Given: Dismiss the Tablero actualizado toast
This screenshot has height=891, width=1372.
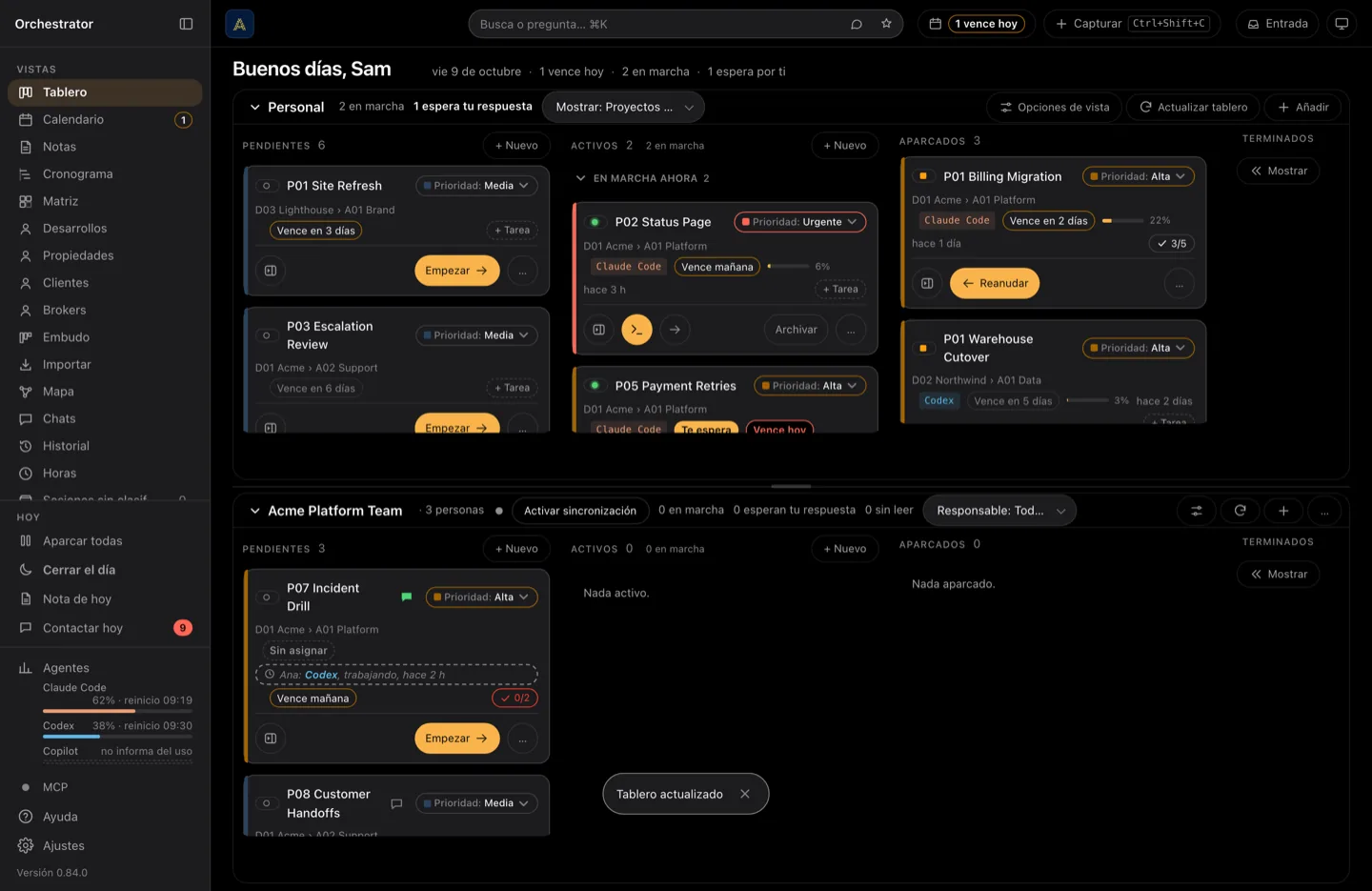Looking at the screenshot, I should [x=745, y=794].
